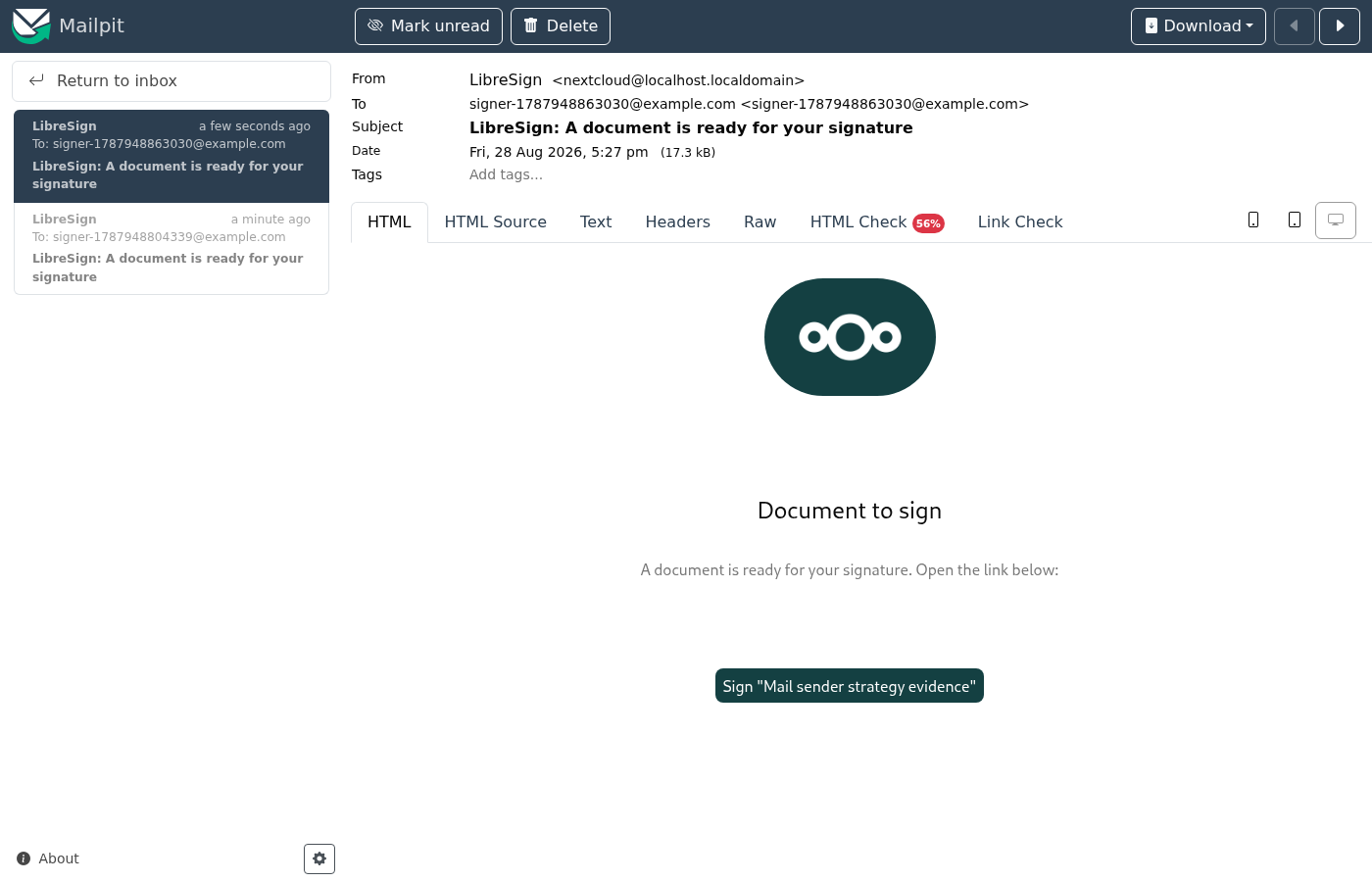Delete the open message
Image resolution: width=1372 pixels, height=882 pixels.
click(x=561, y=26)
